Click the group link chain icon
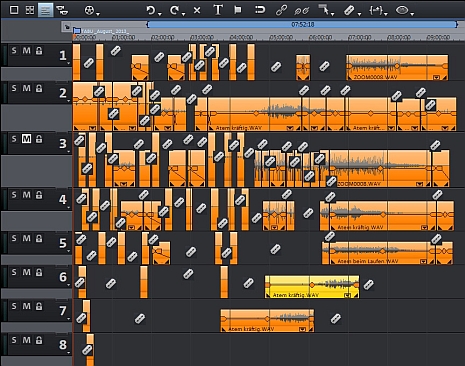Screen dimensions: 465x366 (281, 10)
